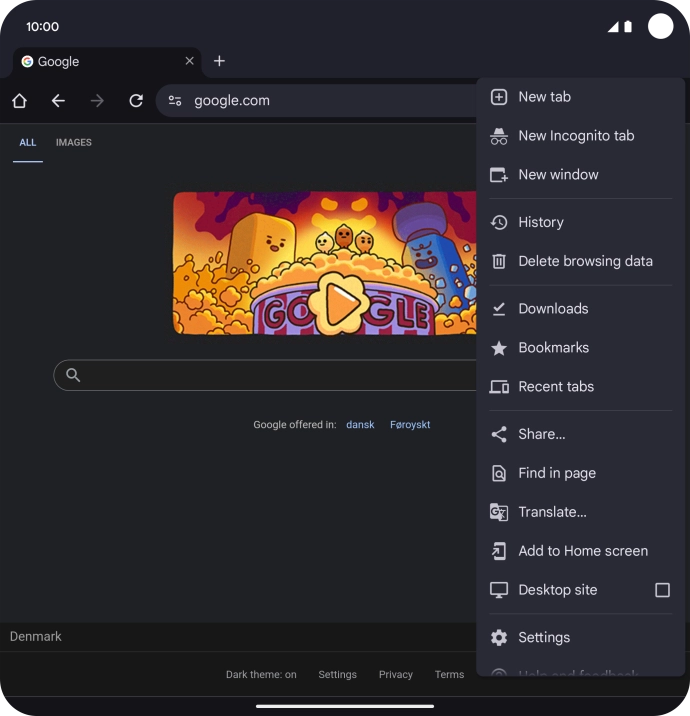
Task: Click the Share icon in menu
Action: pyautogui.click(x=499, y=434)
